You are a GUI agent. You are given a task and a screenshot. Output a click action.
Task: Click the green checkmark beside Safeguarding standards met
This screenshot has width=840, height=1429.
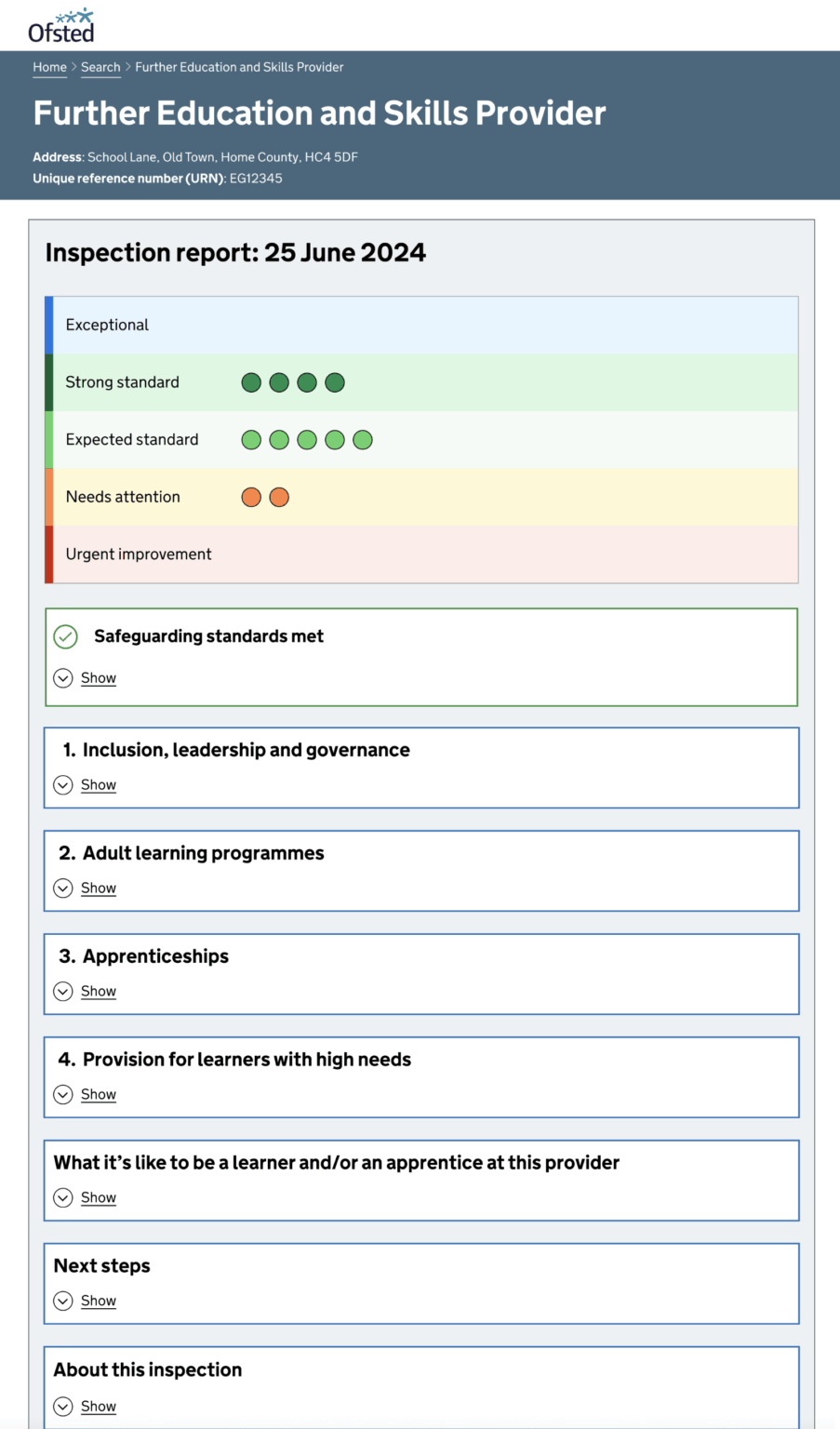point(64,637)
